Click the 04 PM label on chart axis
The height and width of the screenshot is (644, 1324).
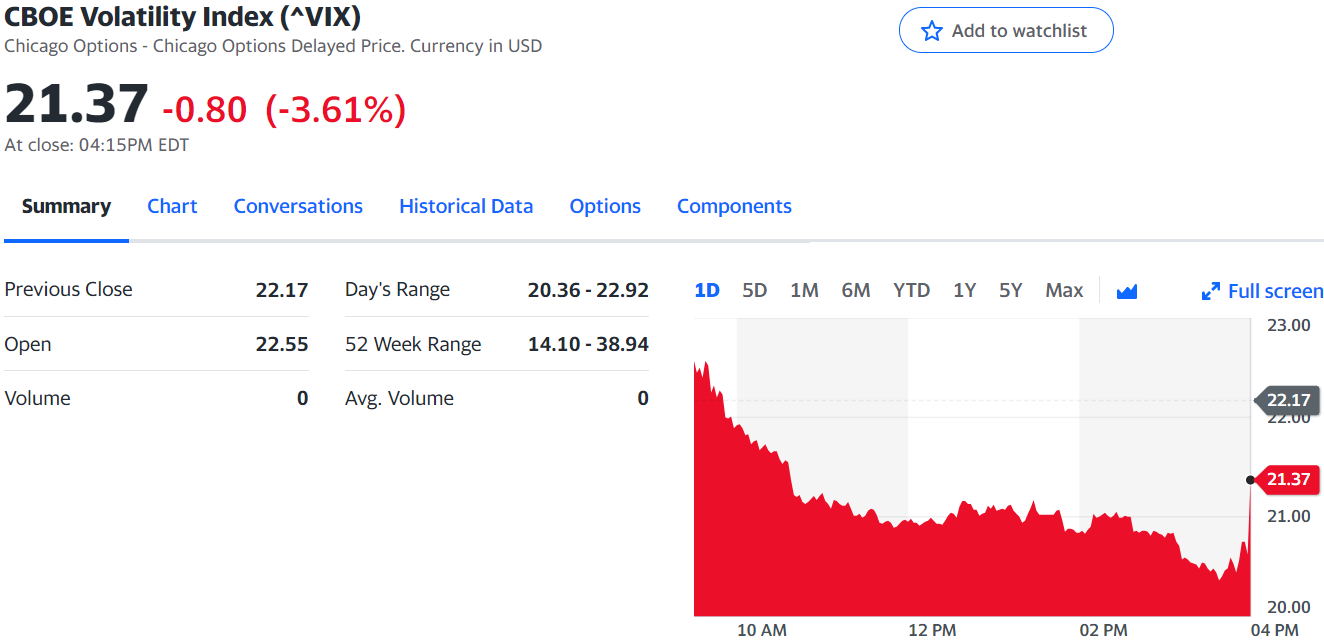[1274, 630]
